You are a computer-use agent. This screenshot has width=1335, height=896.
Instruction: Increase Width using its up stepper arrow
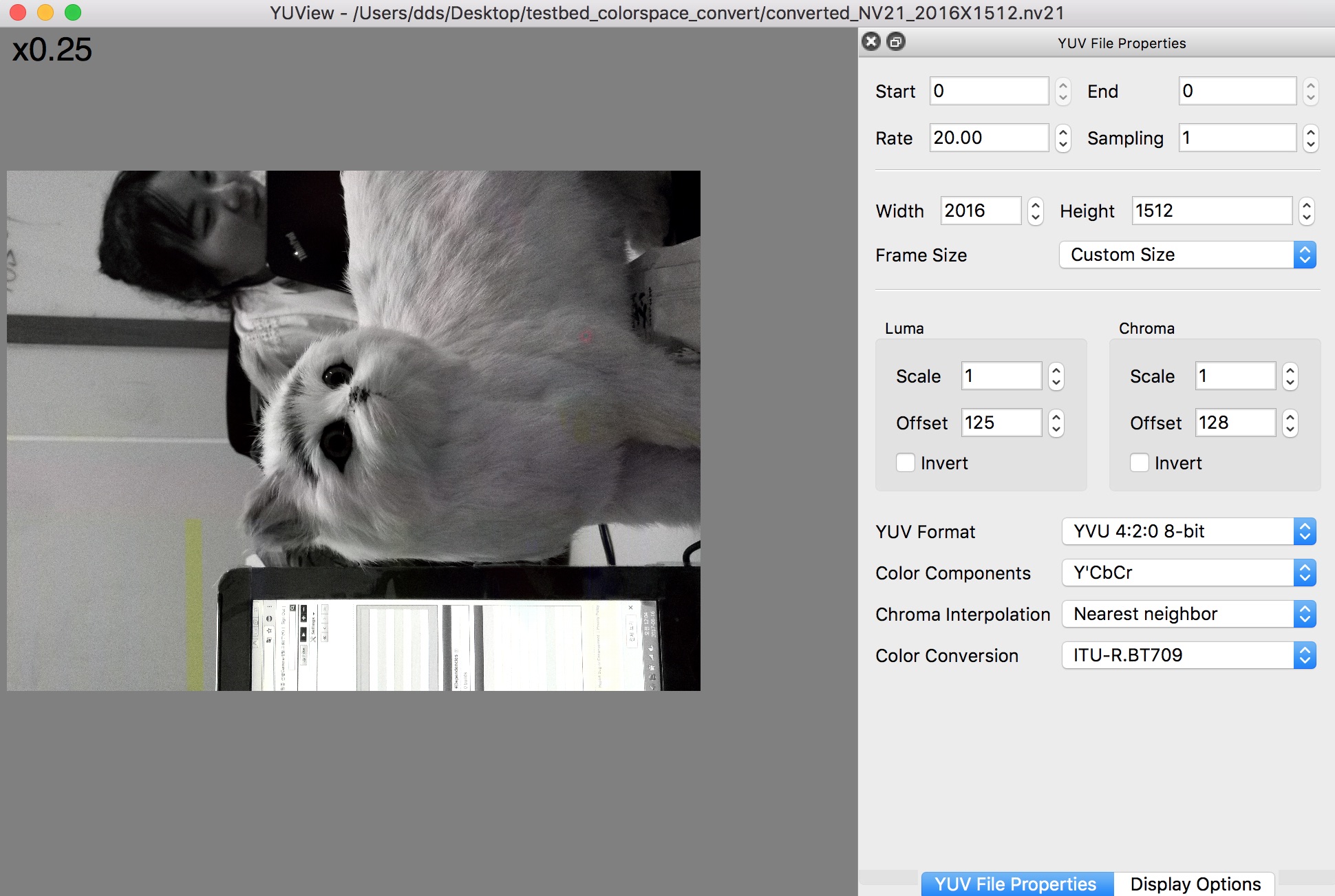[x=1036, y=206]
